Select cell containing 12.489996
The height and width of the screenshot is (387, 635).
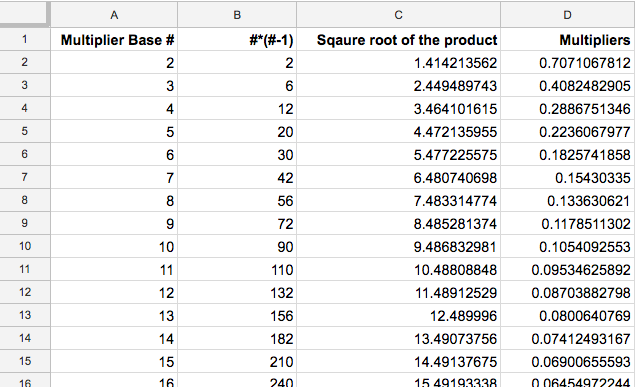tap(398, 315)
